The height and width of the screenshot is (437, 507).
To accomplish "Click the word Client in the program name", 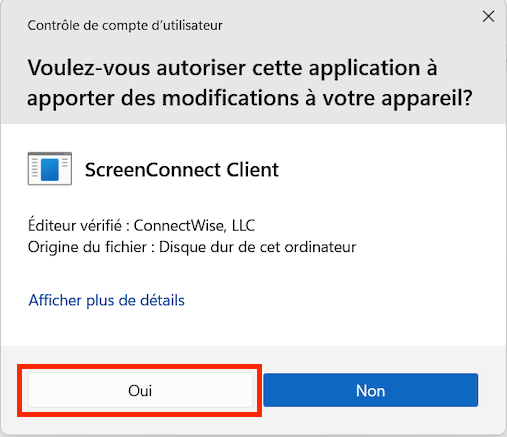I will point(253,170).
